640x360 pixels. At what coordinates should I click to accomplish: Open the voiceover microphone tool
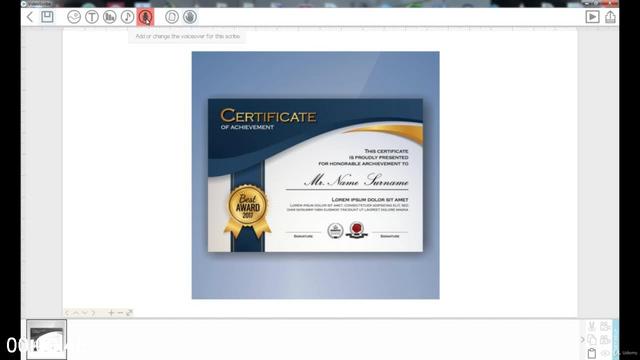click(145, 17)
